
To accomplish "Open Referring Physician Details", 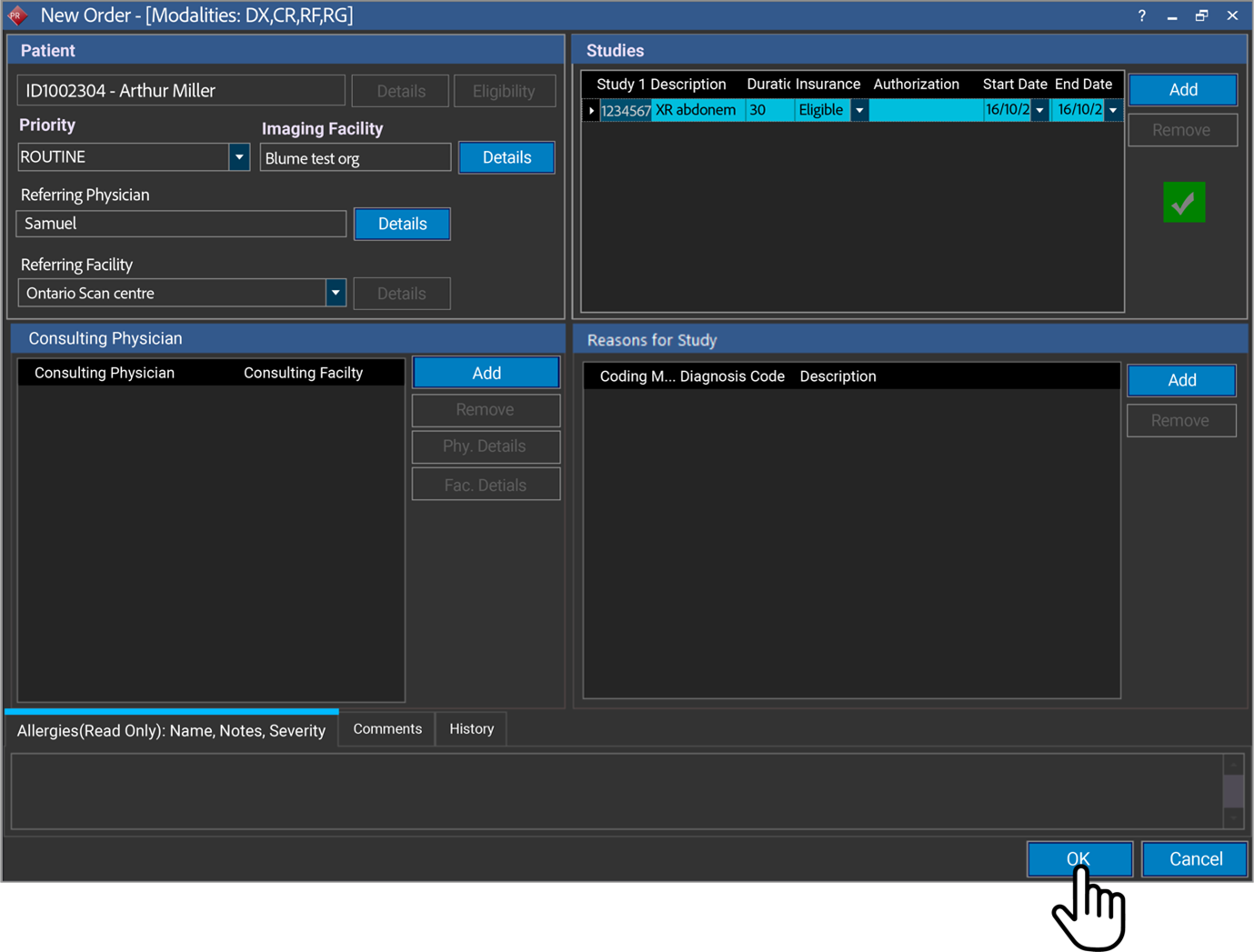I will 402,224.
